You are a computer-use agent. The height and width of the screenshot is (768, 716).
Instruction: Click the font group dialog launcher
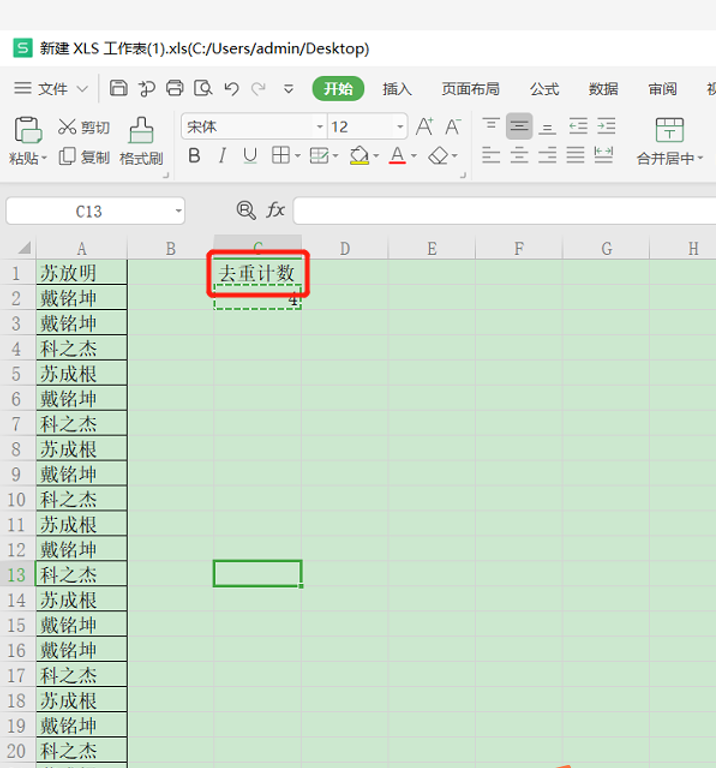coord(463,175)
